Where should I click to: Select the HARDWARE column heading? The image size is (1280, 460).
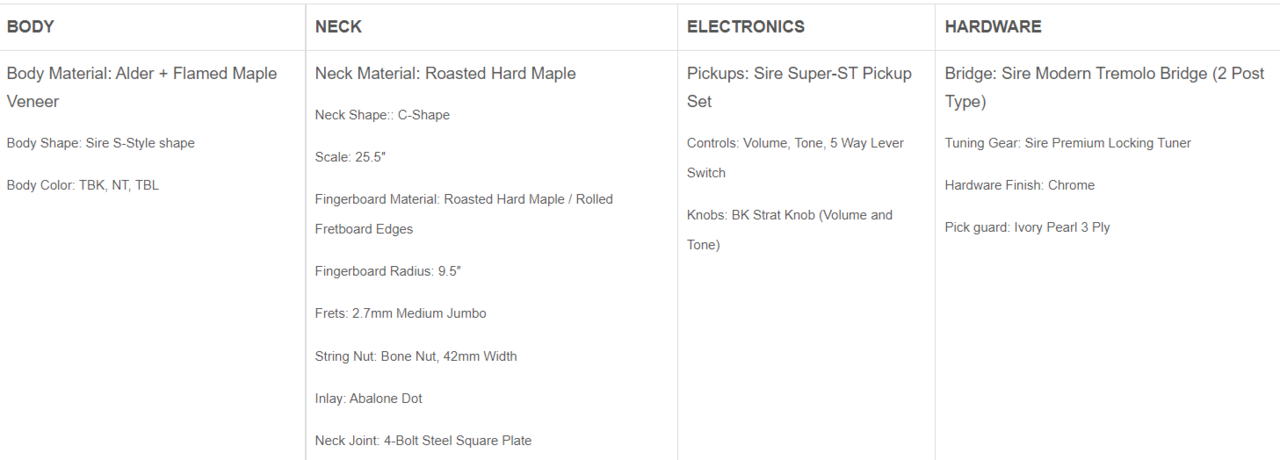point(992,27)
